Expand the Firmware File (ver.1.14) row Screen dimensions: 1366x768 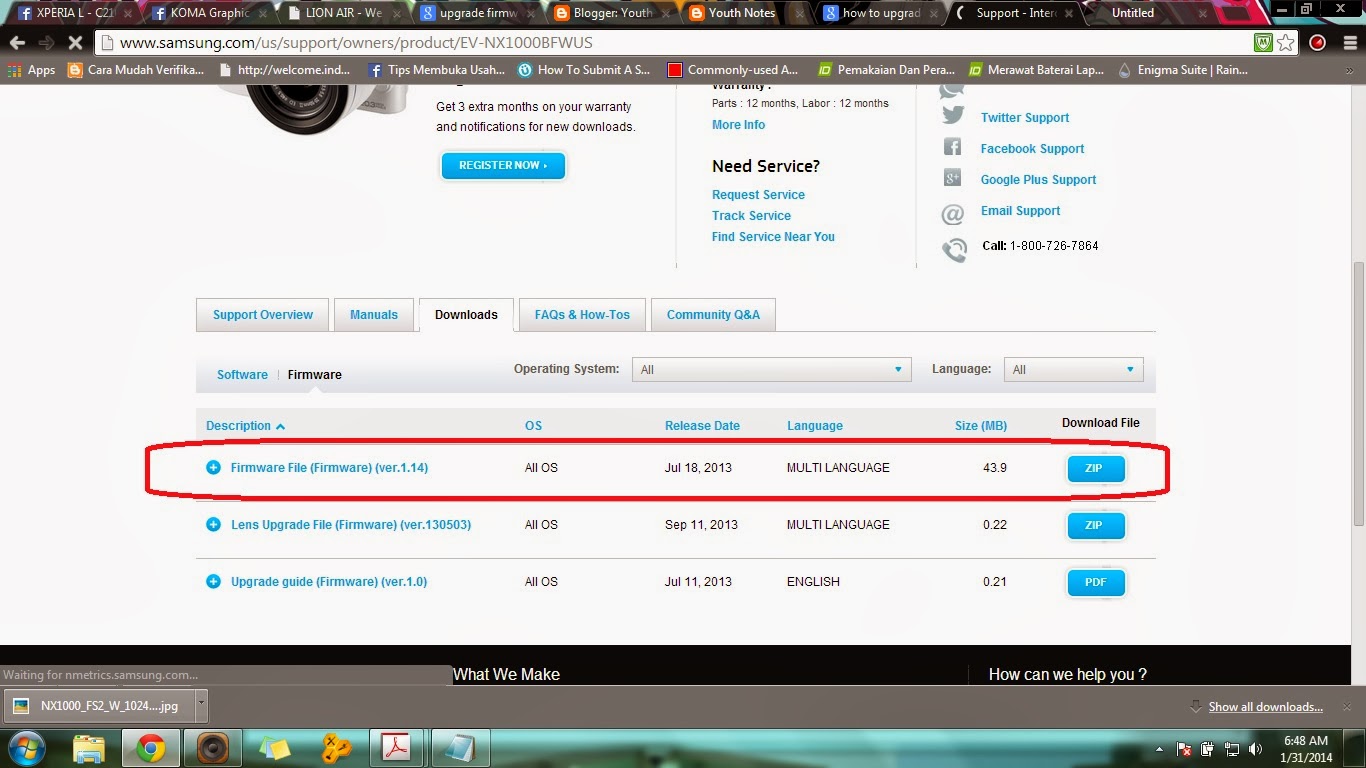(x=213, y=468)
